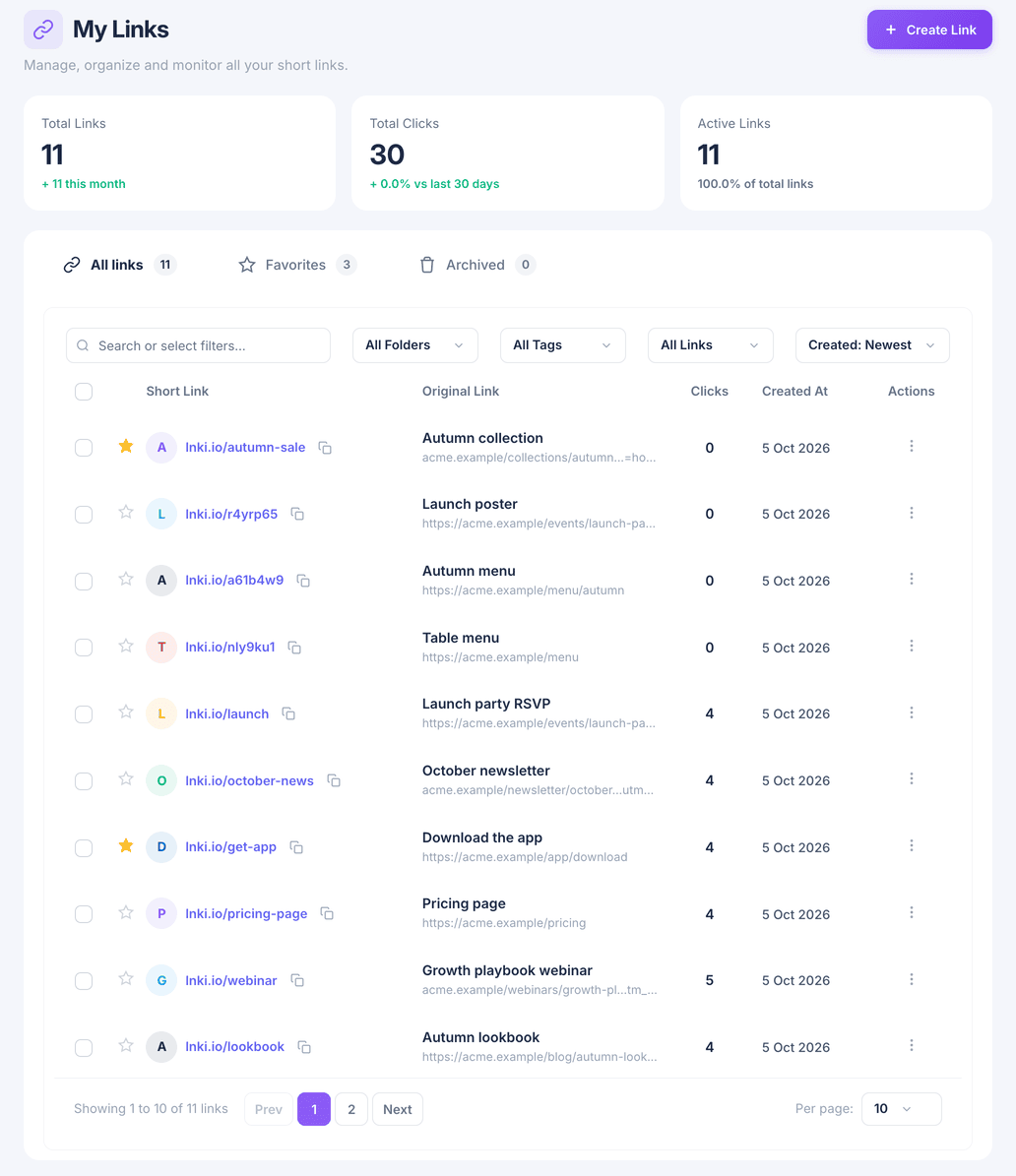Copy the lnki.io/pricing-page short link

(x=327, y=913)
